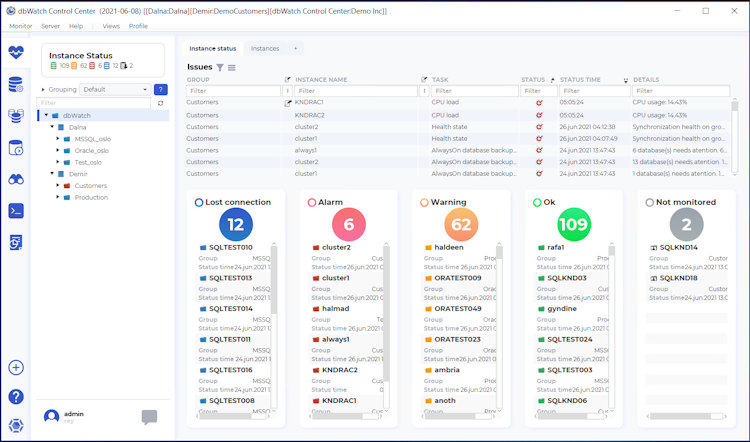Viewport: 750px width, 442px height.
Task: Expand the Test_oslo tree node
Action: coord(58,162)
